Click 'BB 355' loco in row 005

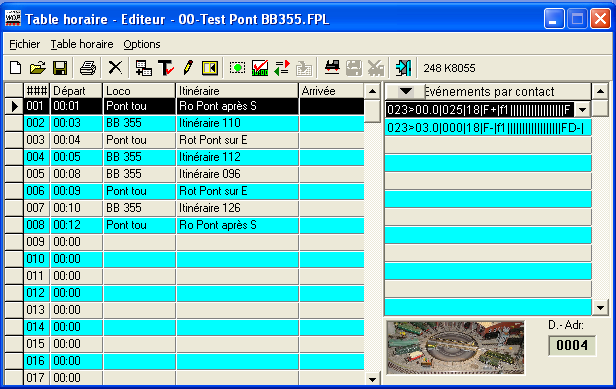click(x=139, y=174)
